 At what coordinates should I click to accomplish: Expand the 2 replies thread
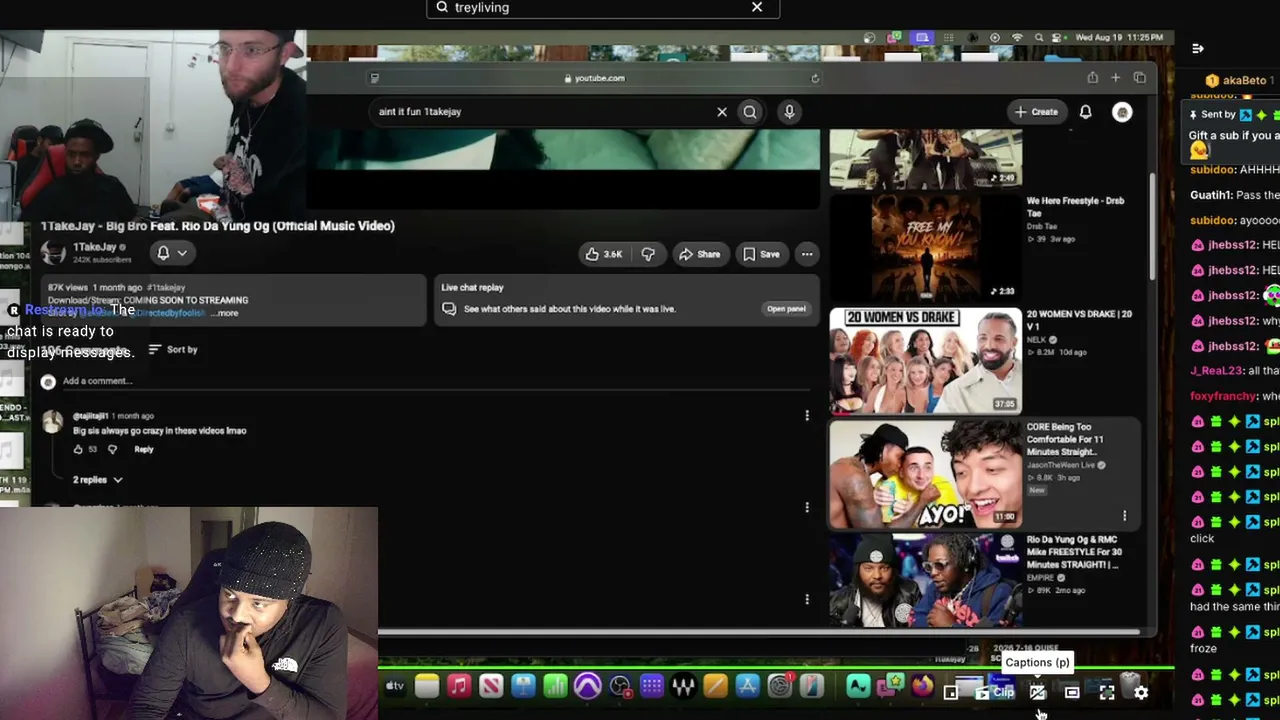[97, 480]
